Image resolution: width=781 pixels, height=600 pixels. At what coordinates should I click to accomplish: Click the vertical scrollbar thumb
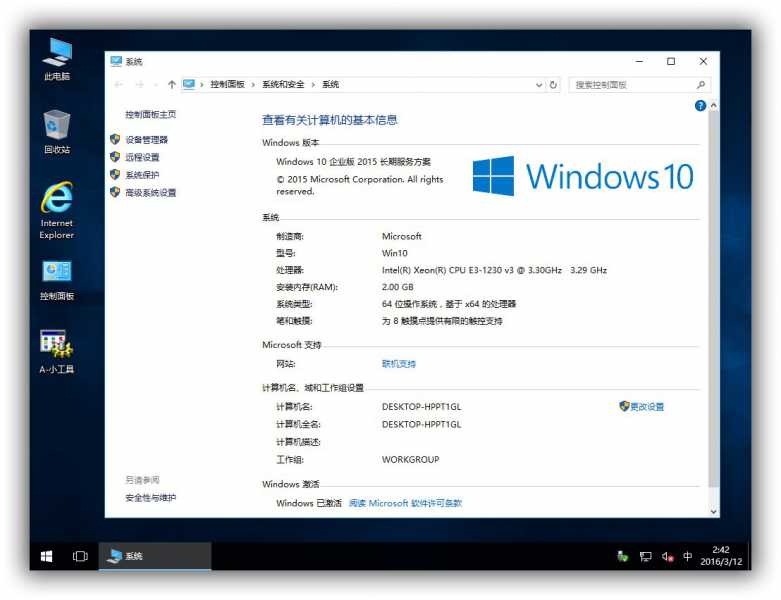click(713, 299)
